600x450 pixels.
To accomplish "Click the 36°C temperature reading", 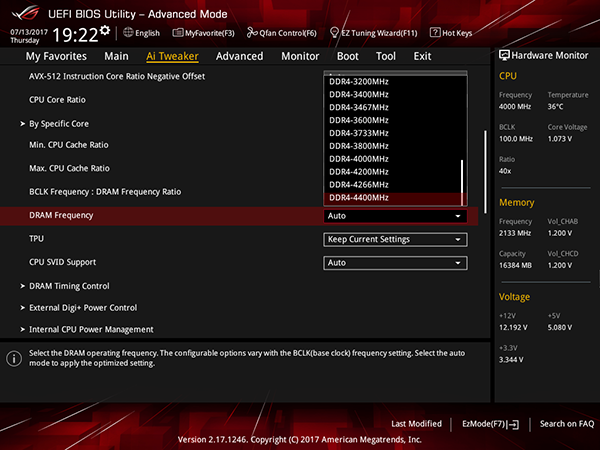I will 555,107.
